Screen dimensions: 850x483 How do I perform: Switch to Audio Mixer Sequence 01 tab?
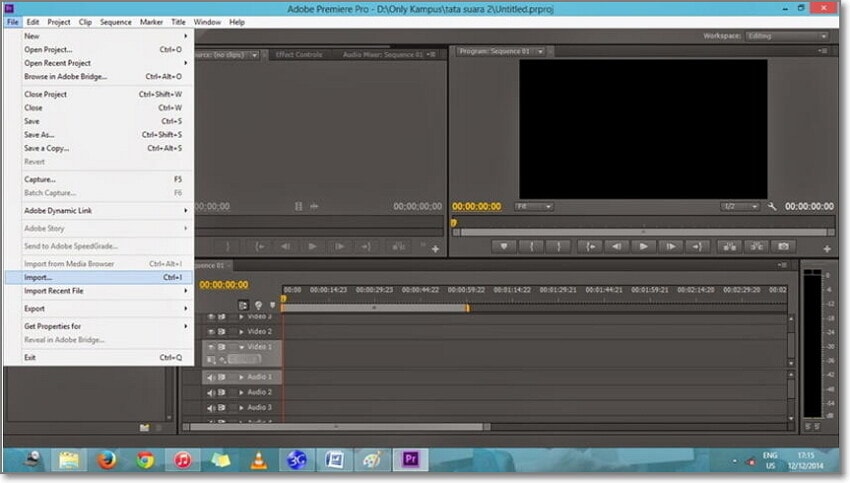point(382,55)
